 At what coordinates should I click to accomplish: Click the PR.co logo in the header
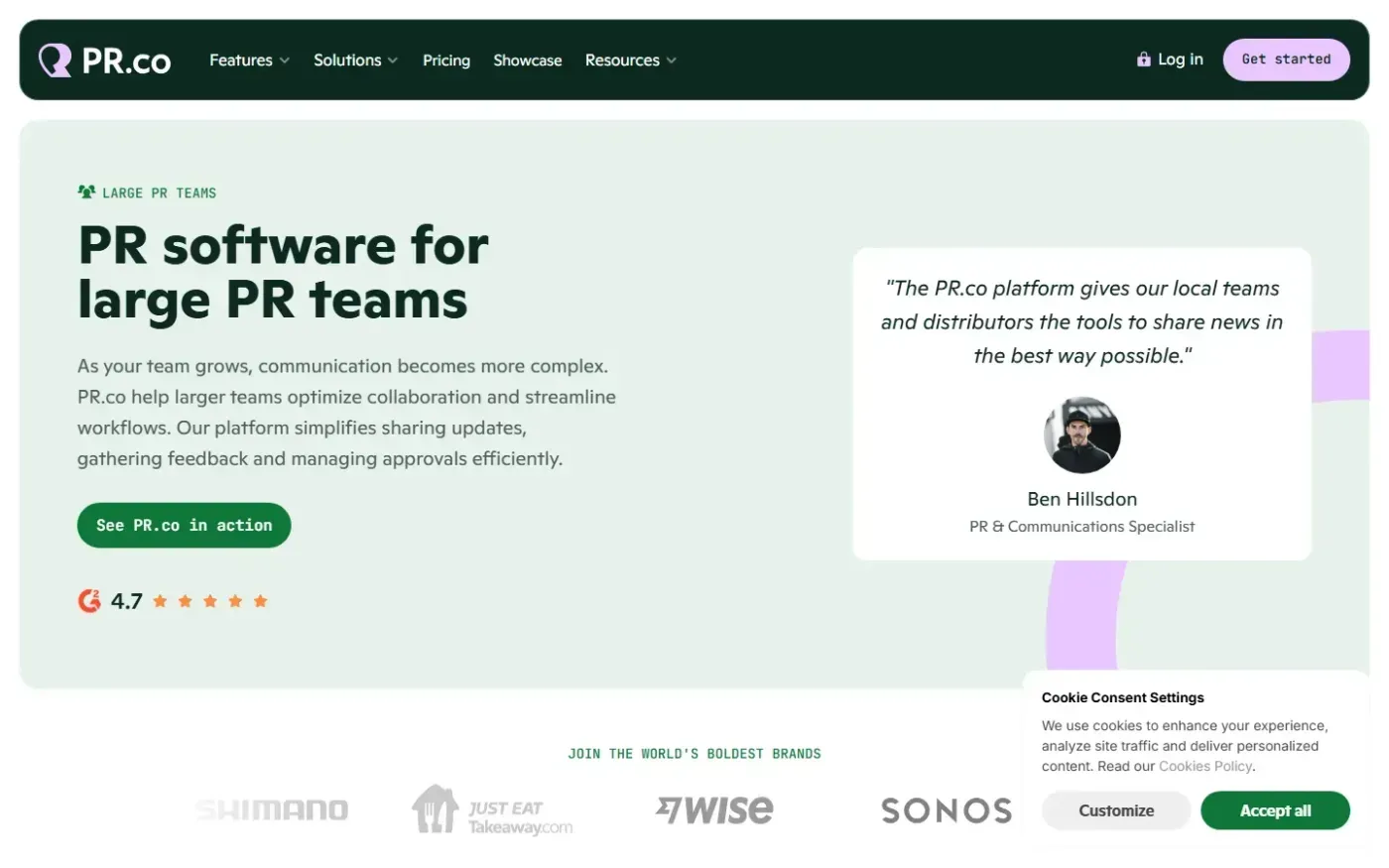pyautogui.click(x=104, y=61)
